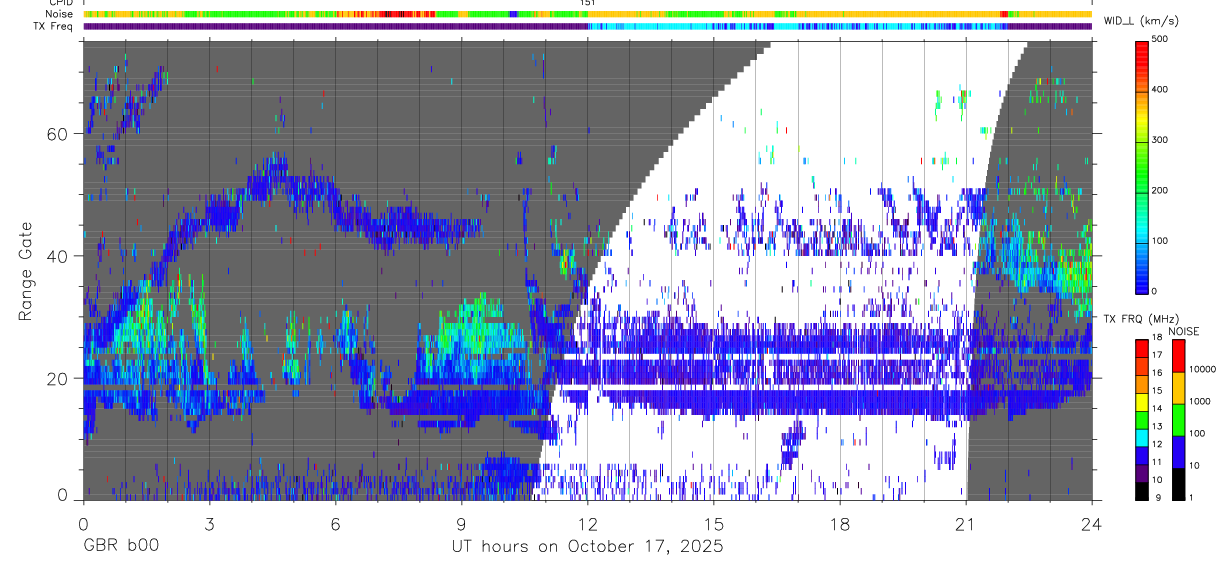Click the x-axis tick label '21'

point(966,524)
